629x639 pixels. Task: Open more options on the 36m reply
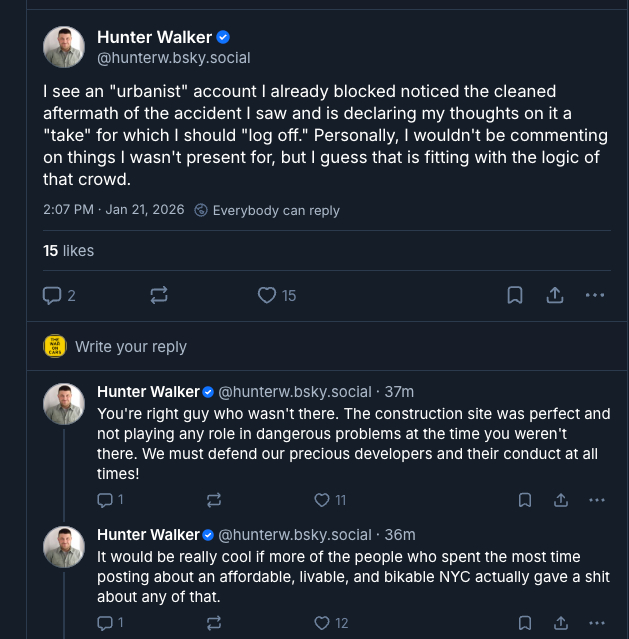coord(597,623)
